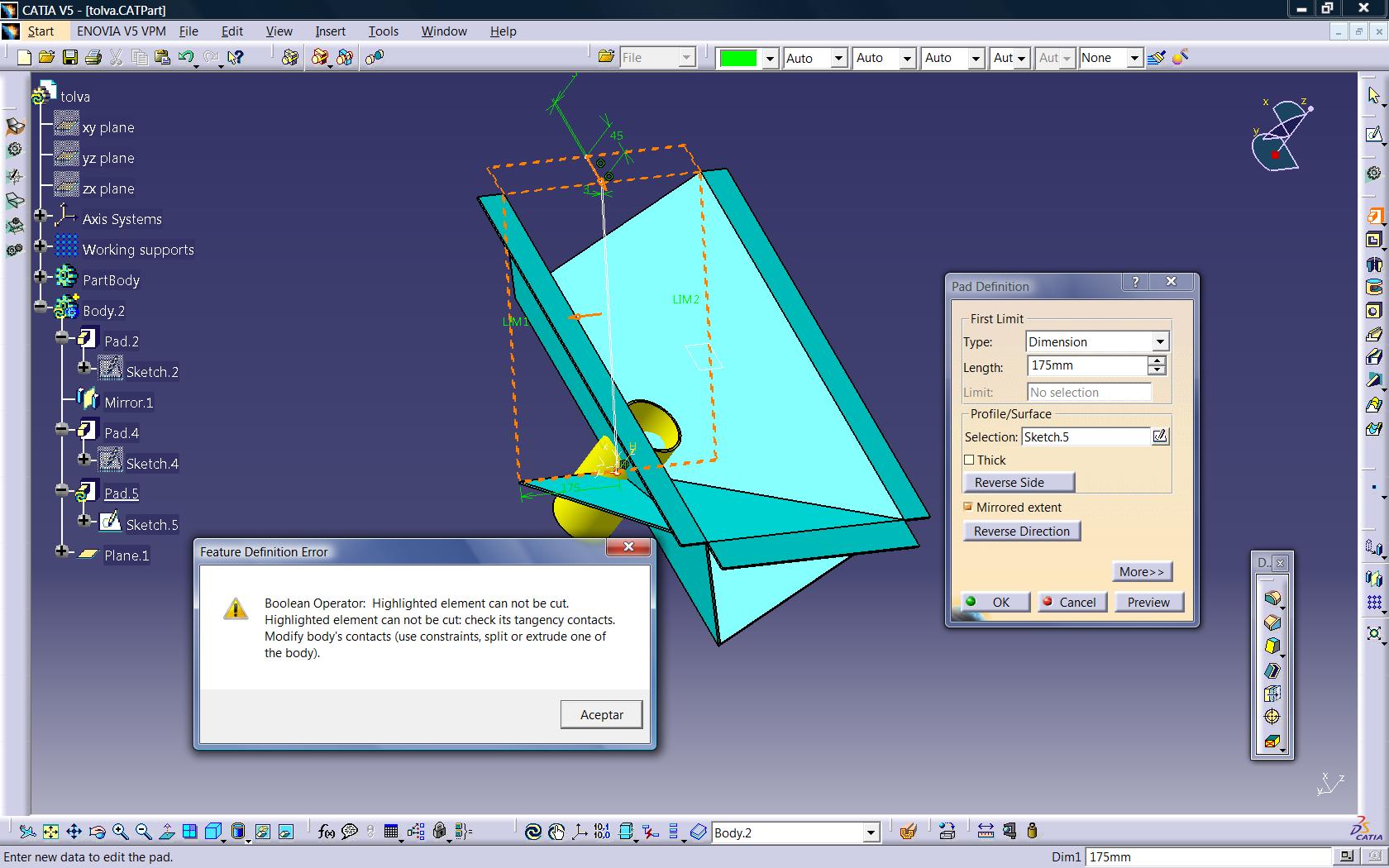Click the Painter brush icon

pyautogui.click(x=1157, y=57)
